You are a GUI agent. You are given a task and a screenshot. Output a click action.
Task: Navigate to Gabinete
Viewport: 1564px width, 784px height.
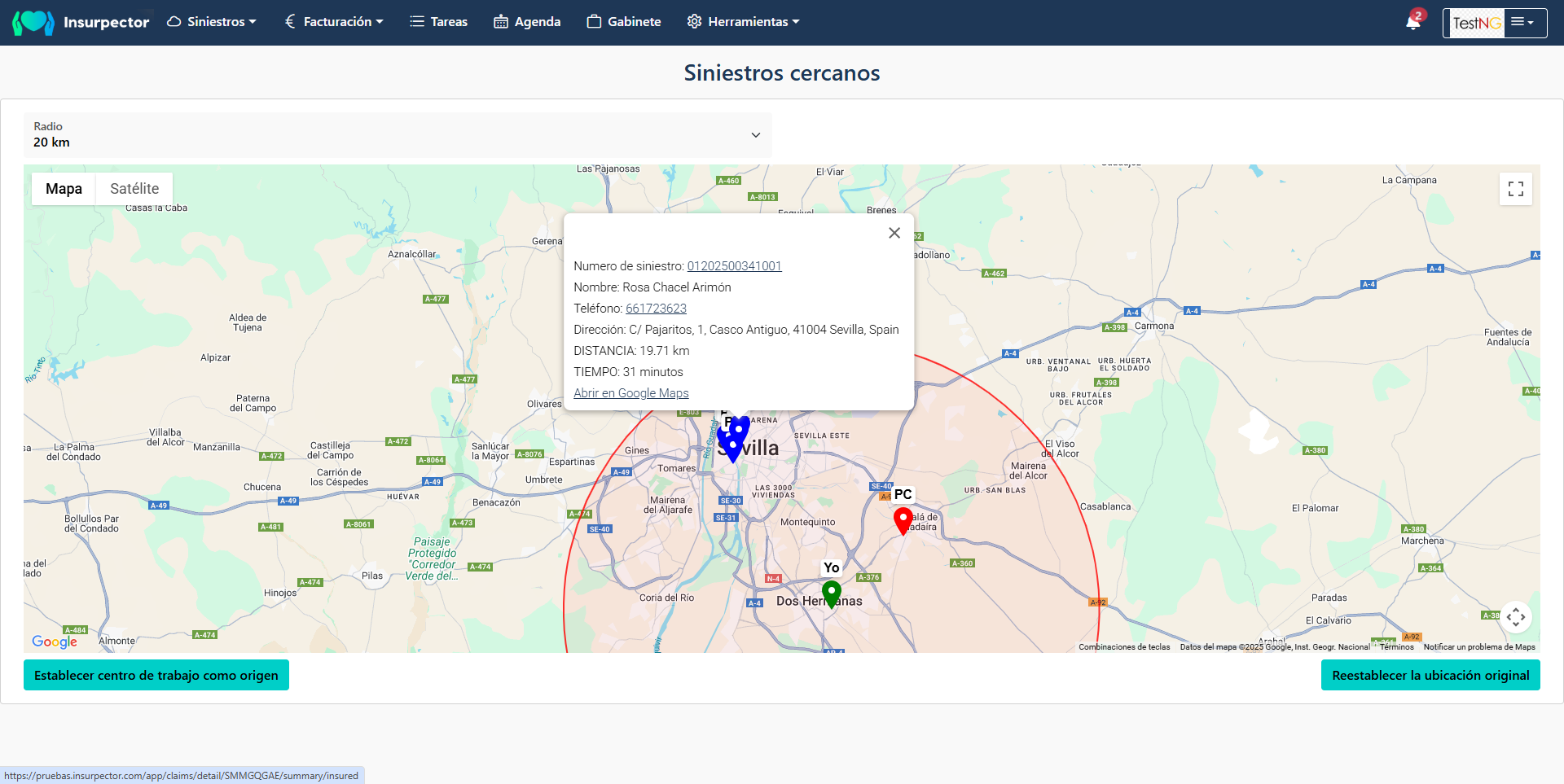[x=624, y=22]
